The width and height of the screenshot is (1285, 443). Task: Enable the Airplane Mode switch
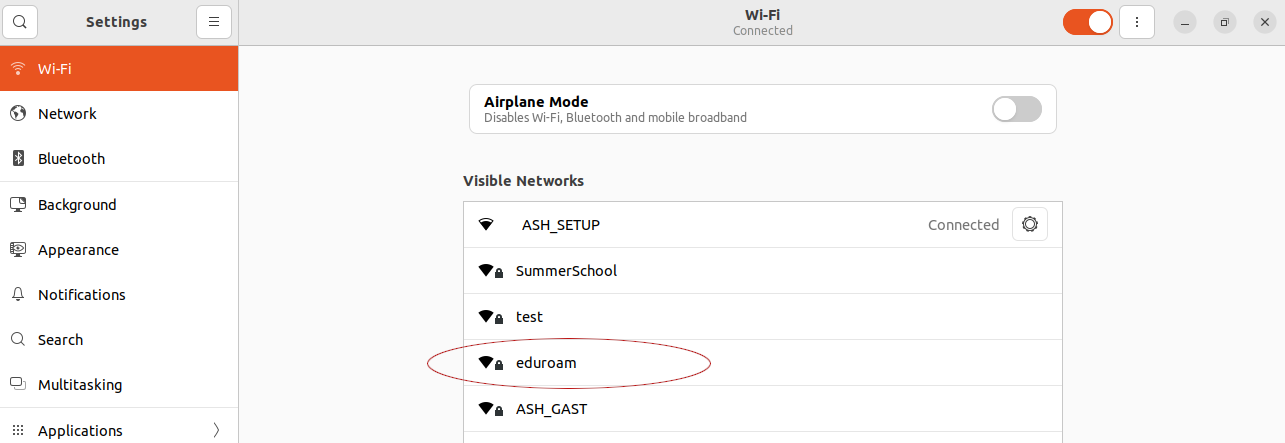(x=1017, y=109)
